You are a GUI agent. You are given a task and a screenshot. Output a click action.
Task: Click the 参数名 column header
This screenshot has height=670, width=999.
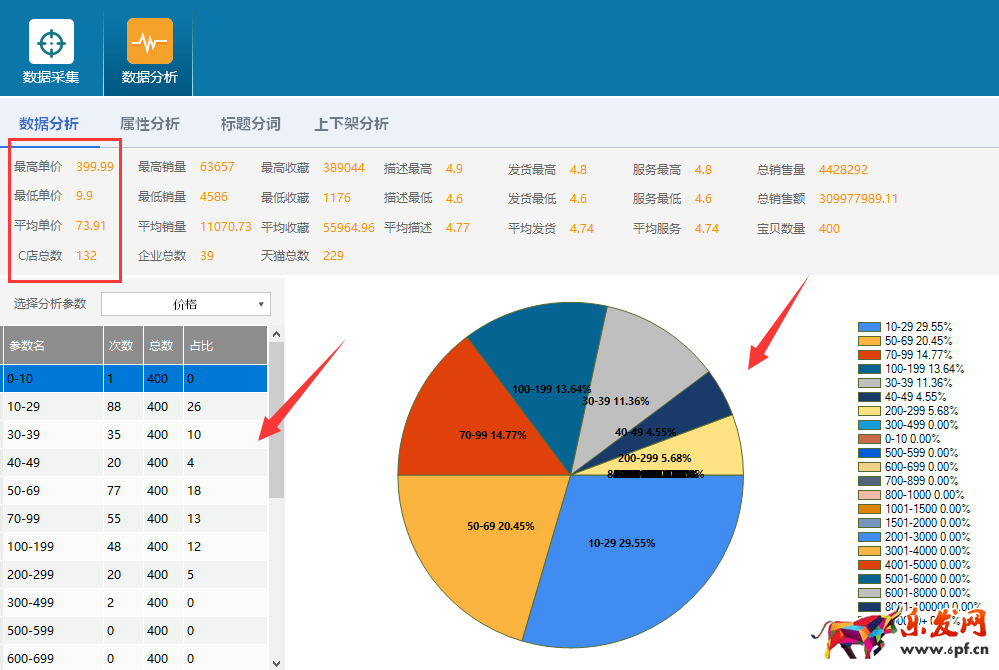52,345
